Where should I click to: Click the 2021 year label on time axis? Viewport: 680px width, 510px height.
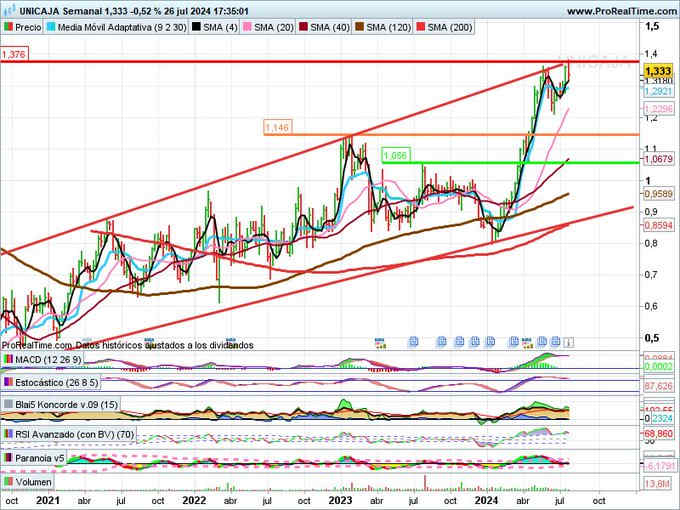(48, 500)
